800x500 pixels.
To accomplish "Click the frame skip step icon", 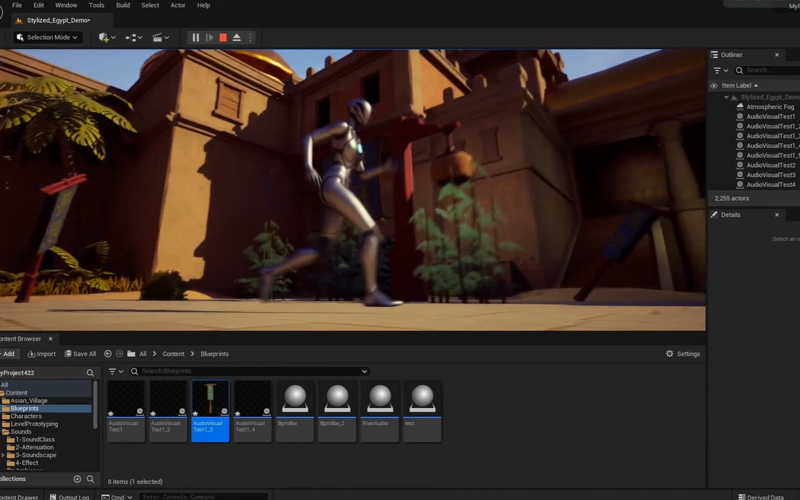I will 210,38.
